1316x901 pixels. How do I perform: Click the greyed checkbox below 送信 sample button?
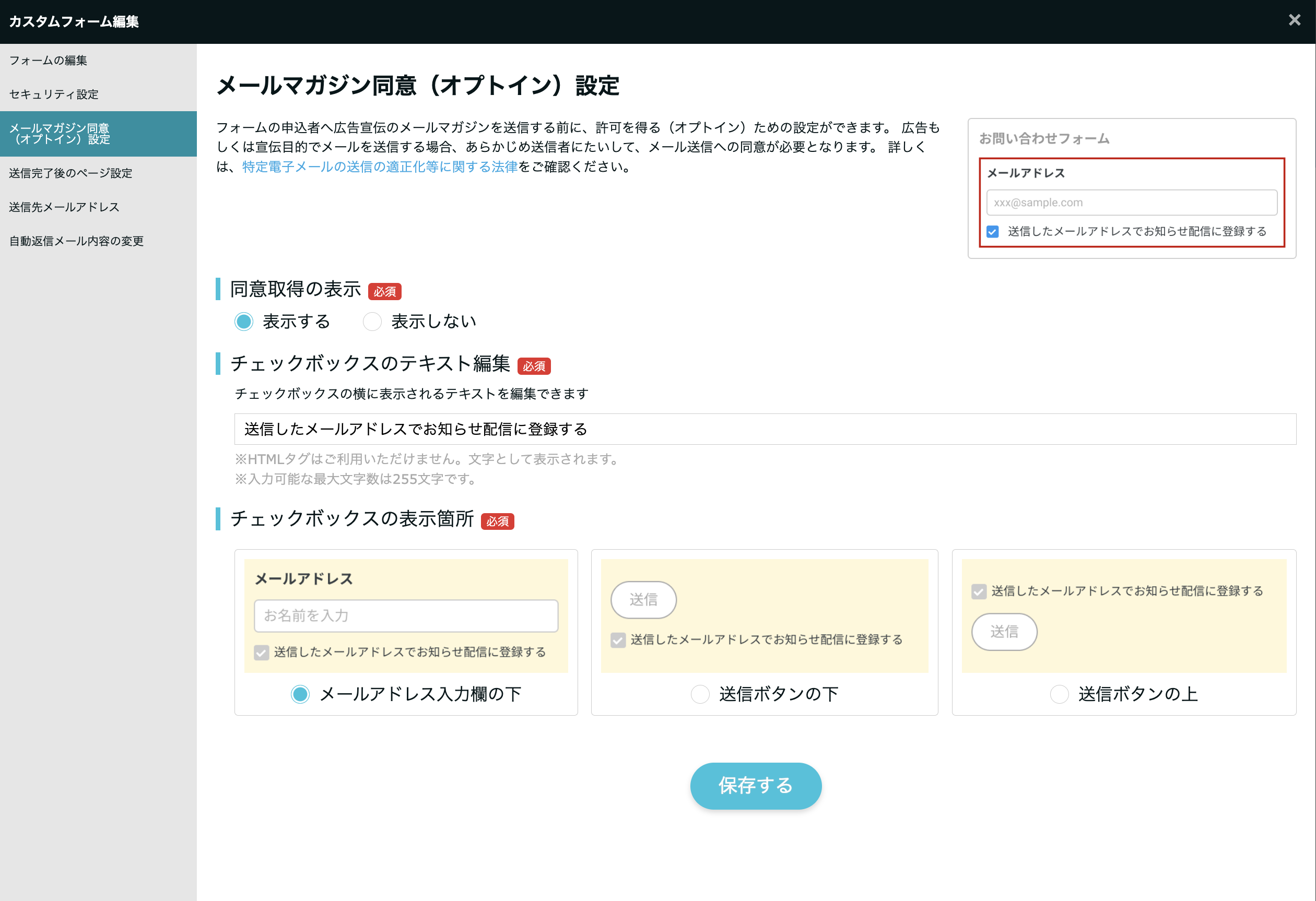click(x=618, y=640)
